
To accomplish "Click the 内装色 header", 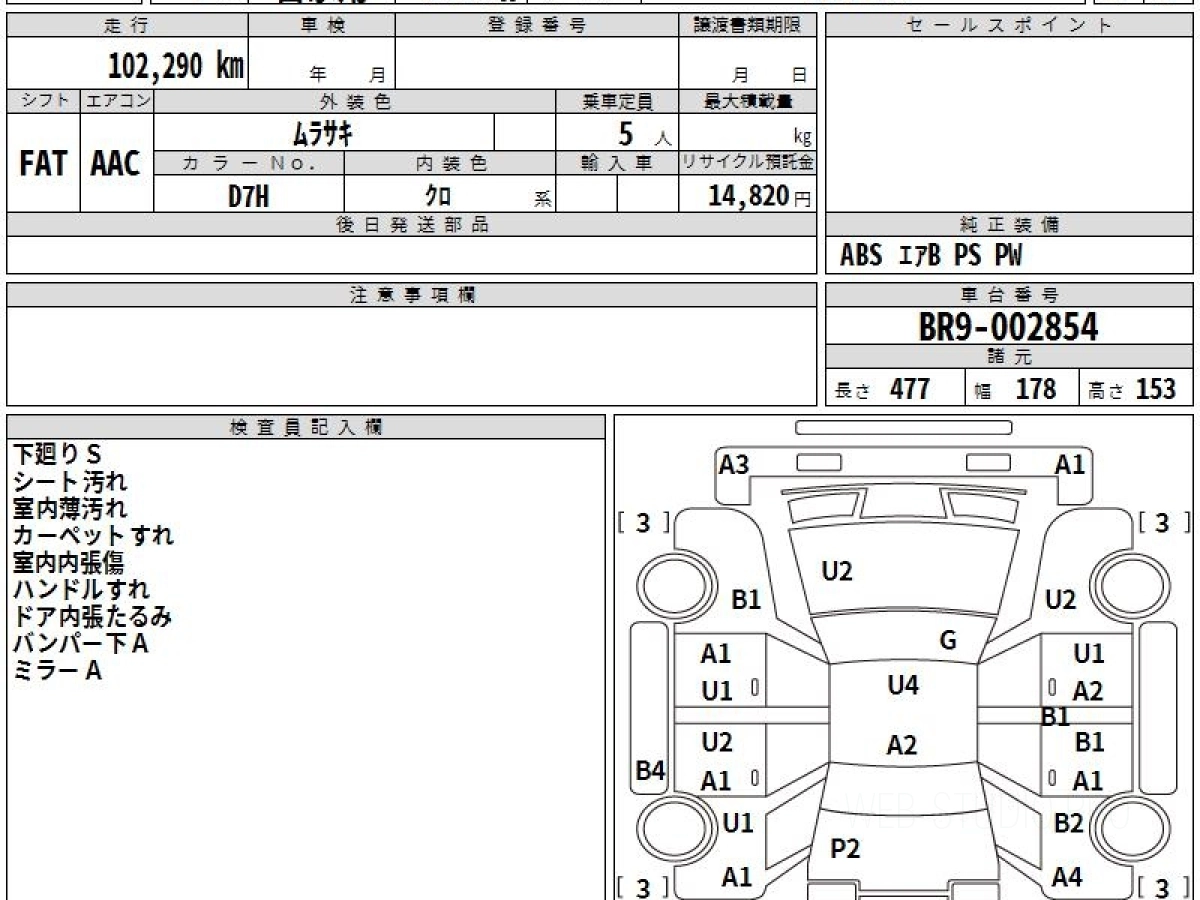I will tap(450, 163).
